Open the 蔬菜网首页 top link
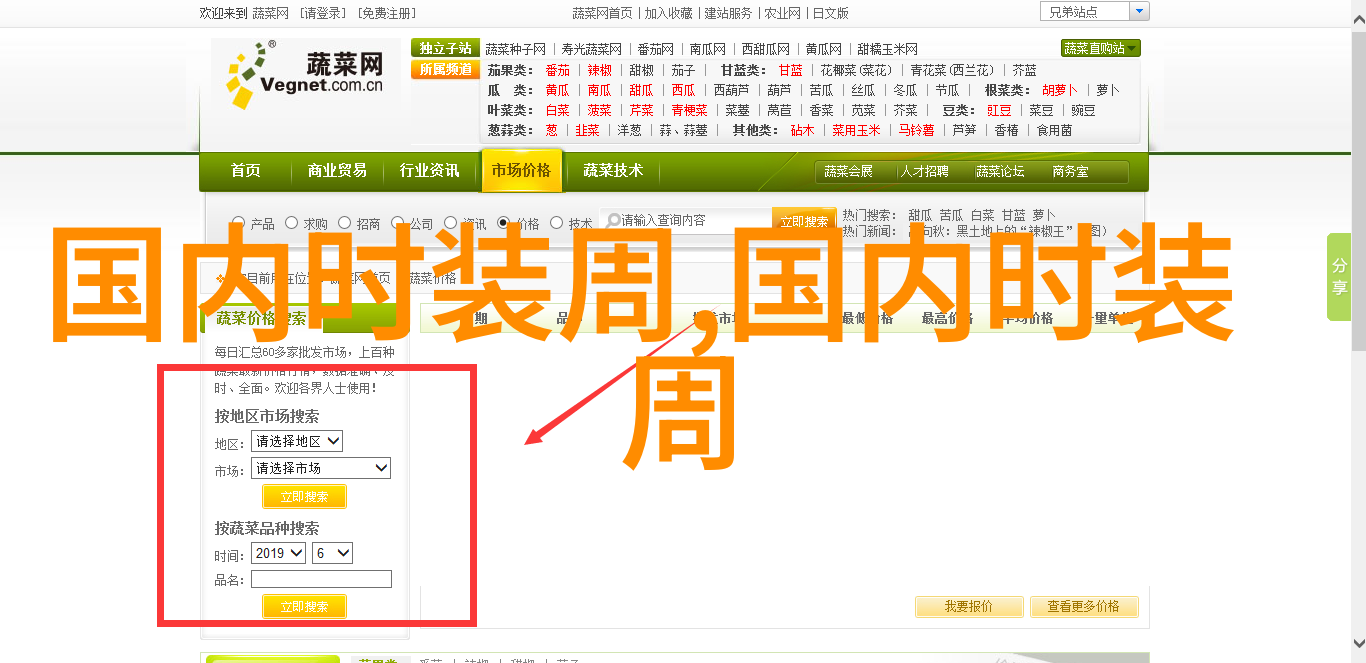Viewport: 1366px width, 663px height. click(x=602, y=13)
